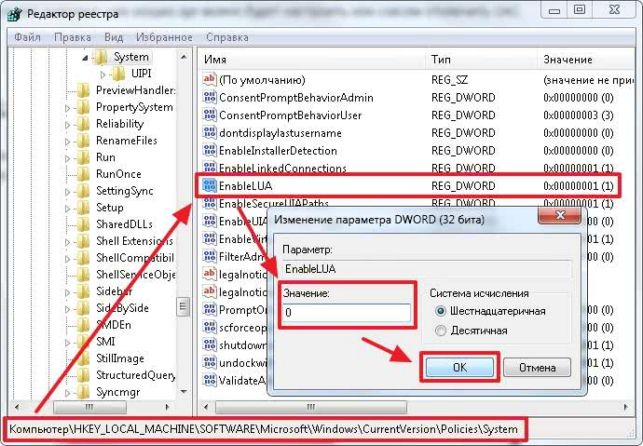This screenshot has width=643, height=446.
Task: Click tree pane scroll-down arrow
Action: 183,392
